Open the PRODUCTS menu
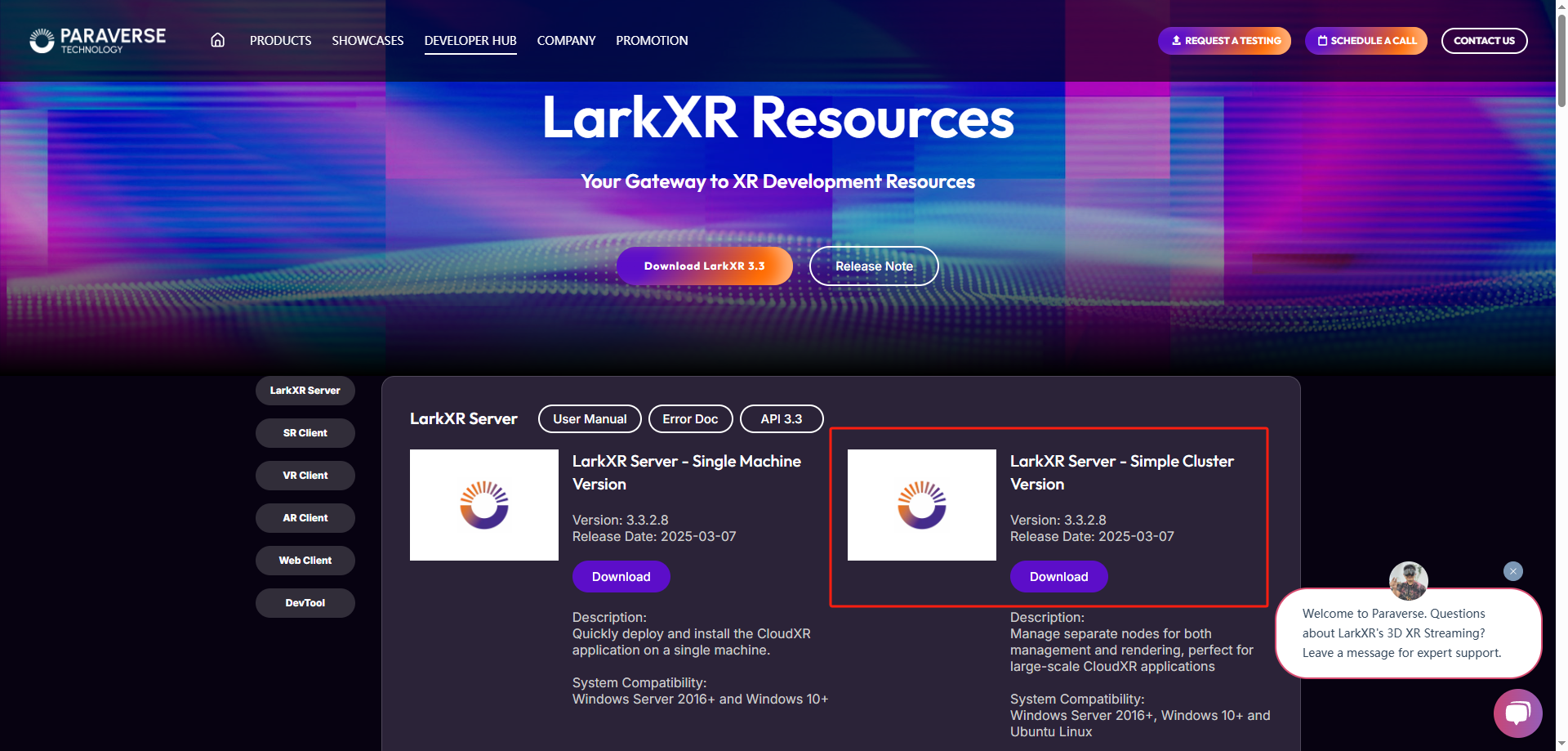This screenshot has width=1568, height=751. pyautogui.click(x=280, y=40)
